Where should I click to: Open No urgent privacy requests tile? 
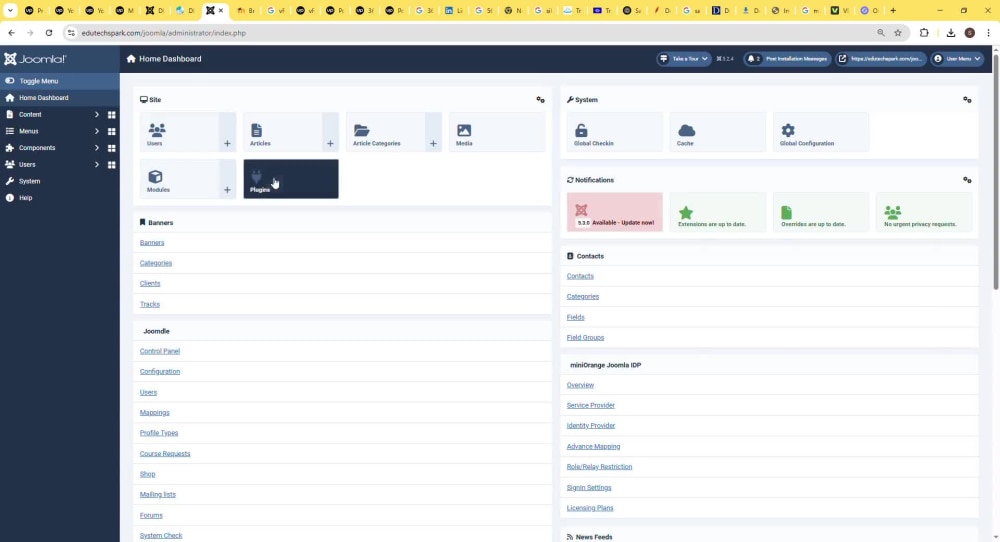tap(924, 212)
